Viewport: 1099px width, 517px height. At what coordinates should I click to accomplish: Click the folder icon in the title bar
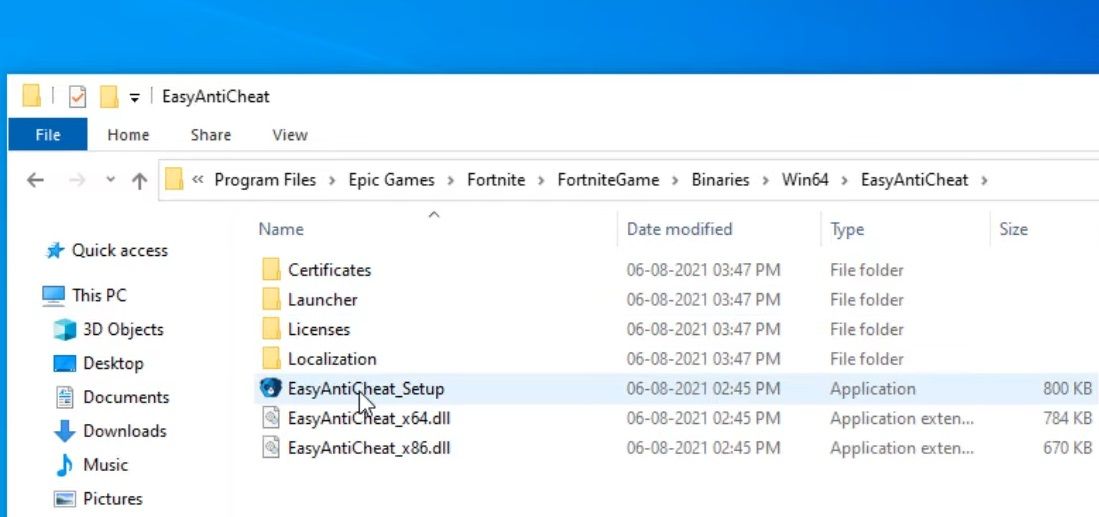pyautogui.click(x=32, y=96)
